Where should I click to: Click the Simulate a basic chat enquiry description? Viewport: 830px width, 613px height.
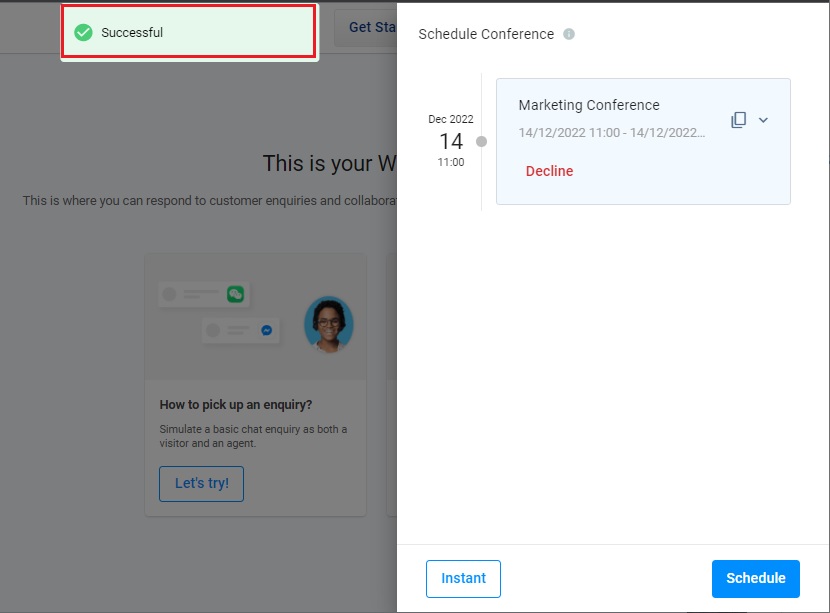pos(253,436)
